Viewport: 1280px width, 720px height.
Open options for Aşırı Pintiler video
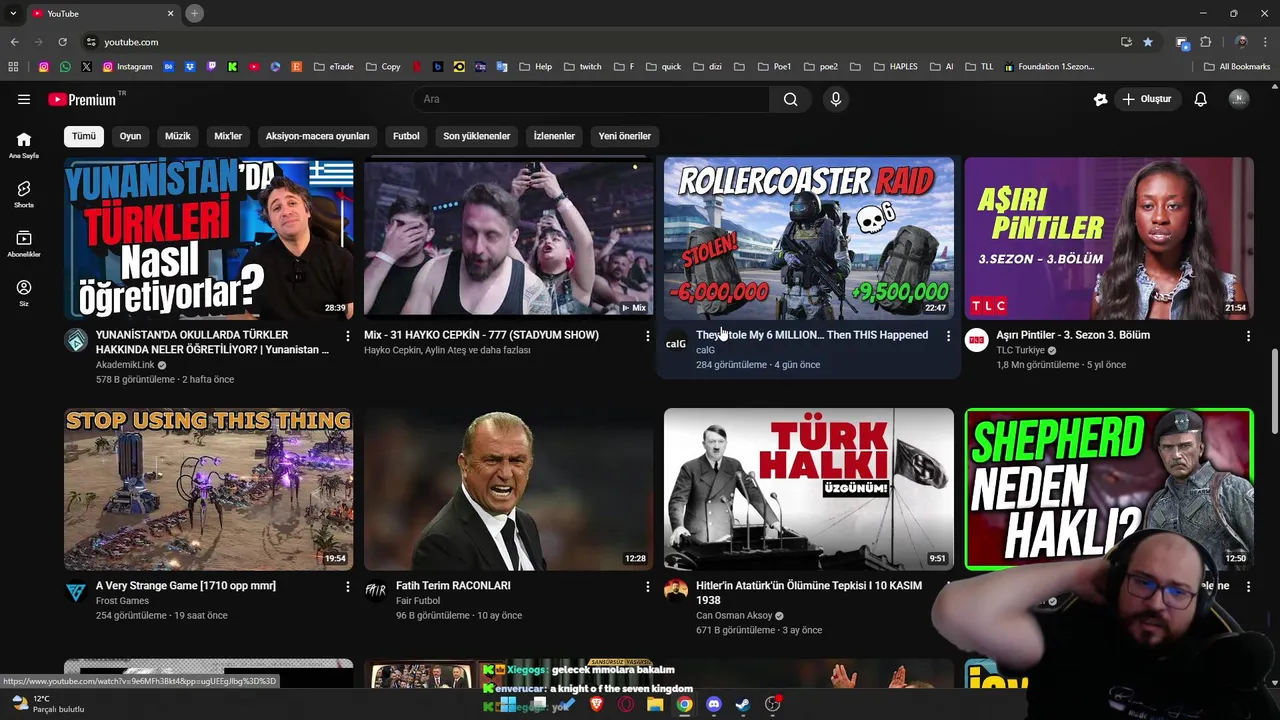click(x=1248, y=336)
